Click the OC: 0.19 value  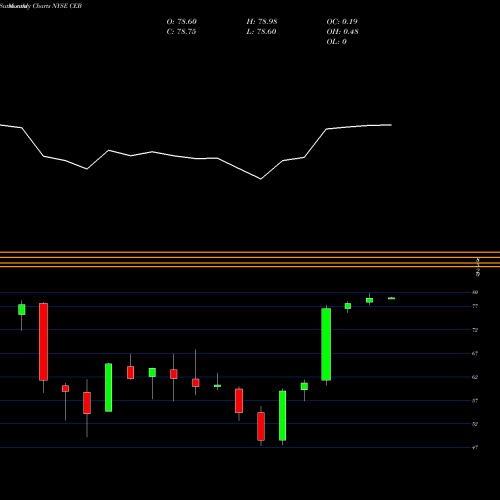[x=342, y=22]
